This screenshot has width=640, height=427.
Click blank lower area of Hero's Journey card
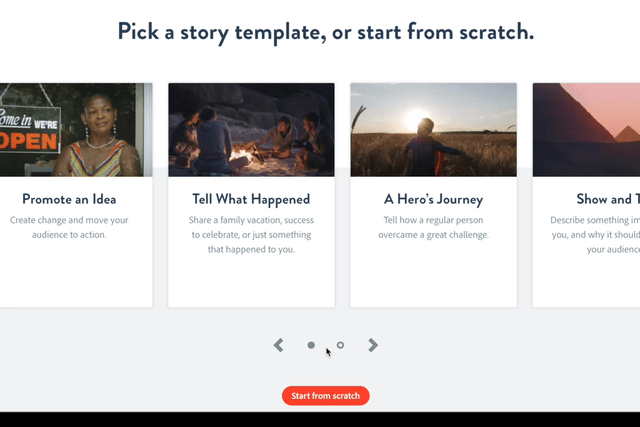pyautogui.click(x=433, y=280)
